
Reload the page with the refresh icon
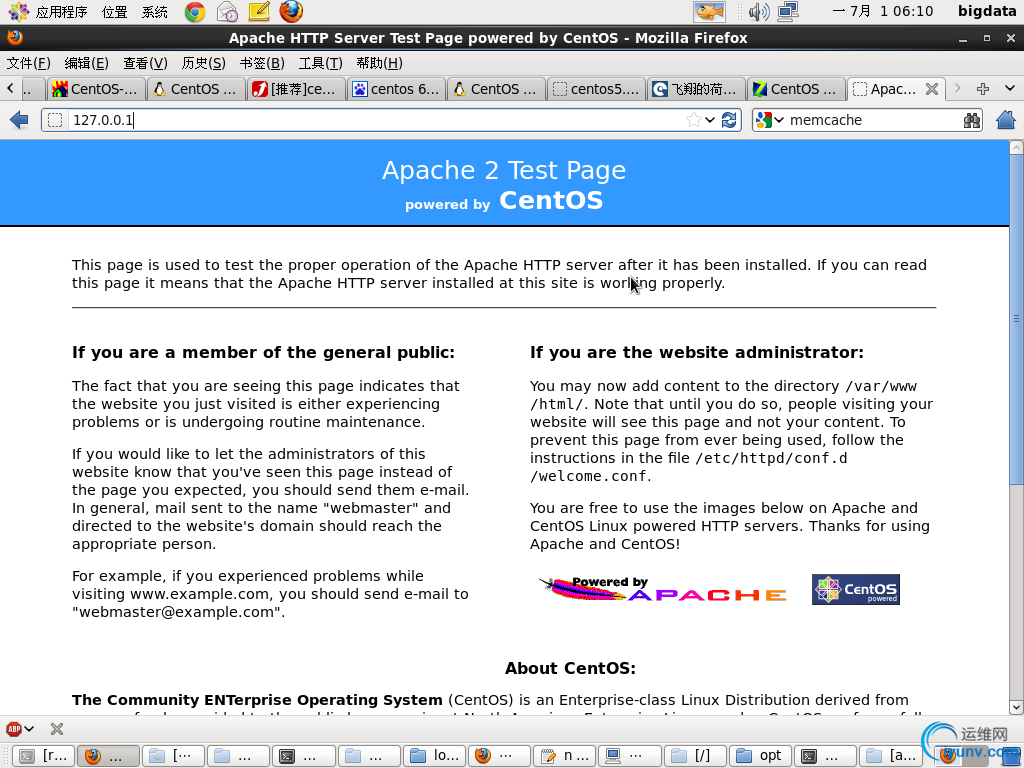coord(729,120)
